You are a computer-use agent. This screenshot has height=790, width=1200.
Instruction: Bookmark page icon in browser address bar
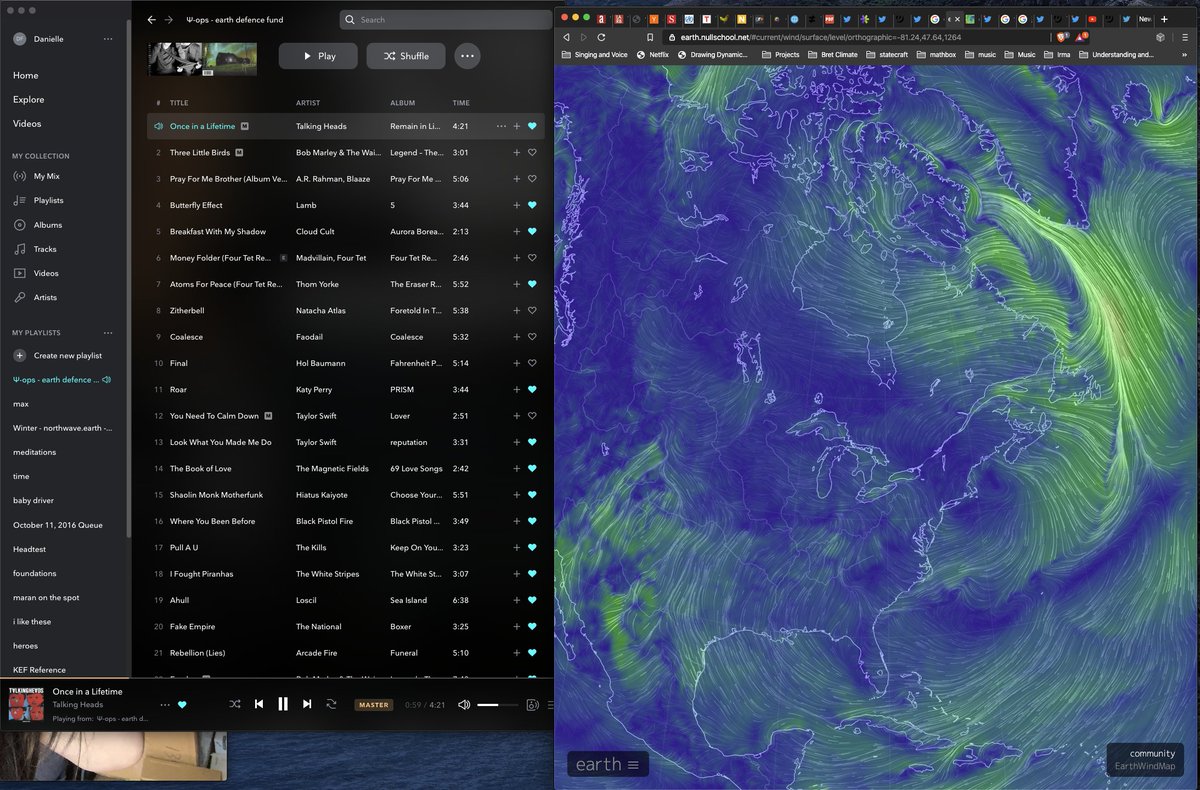click(649, 37)
